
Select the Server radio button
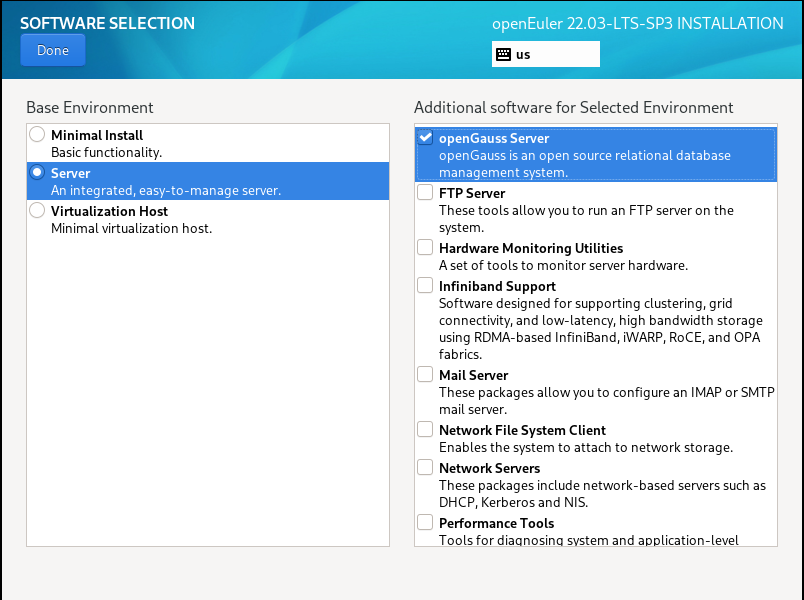[37, 172]
